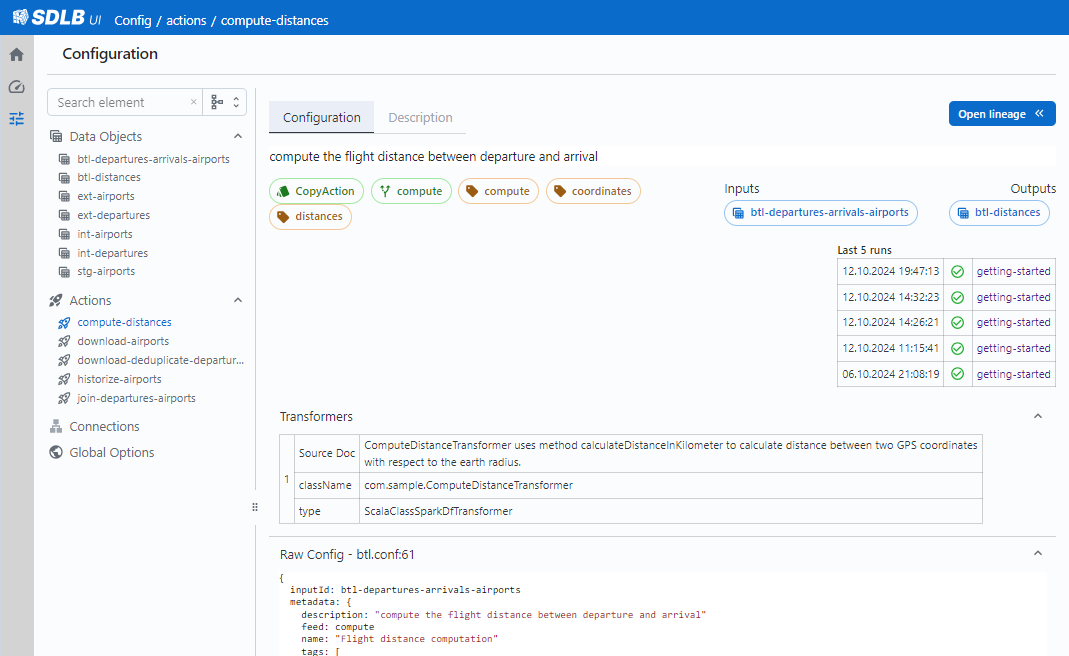Focus the Search element input field

pyautogui.click(x=119, y=102)
